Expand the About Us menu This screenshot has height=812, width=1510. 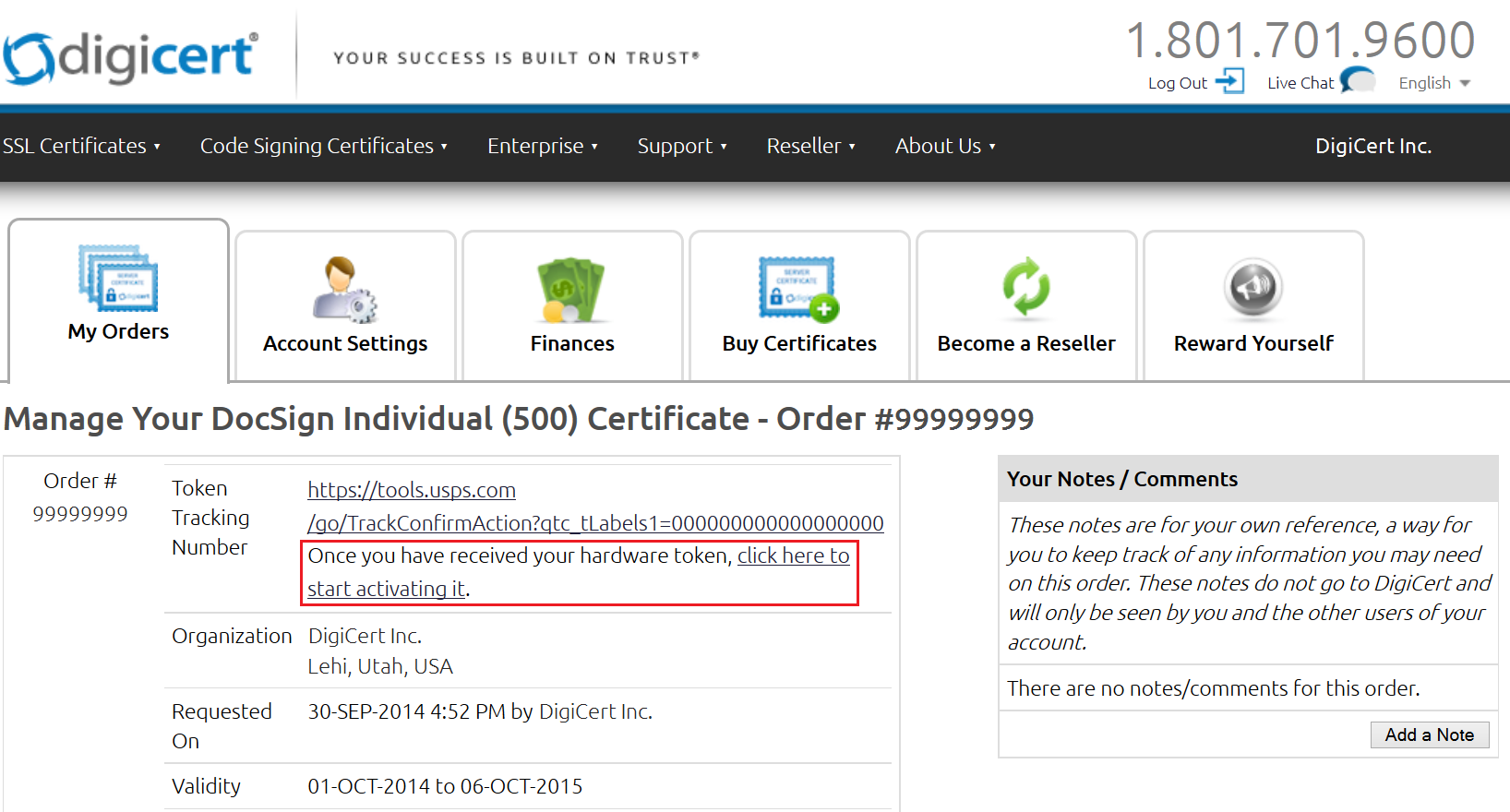pyautogui.click(x=944, y=146)
